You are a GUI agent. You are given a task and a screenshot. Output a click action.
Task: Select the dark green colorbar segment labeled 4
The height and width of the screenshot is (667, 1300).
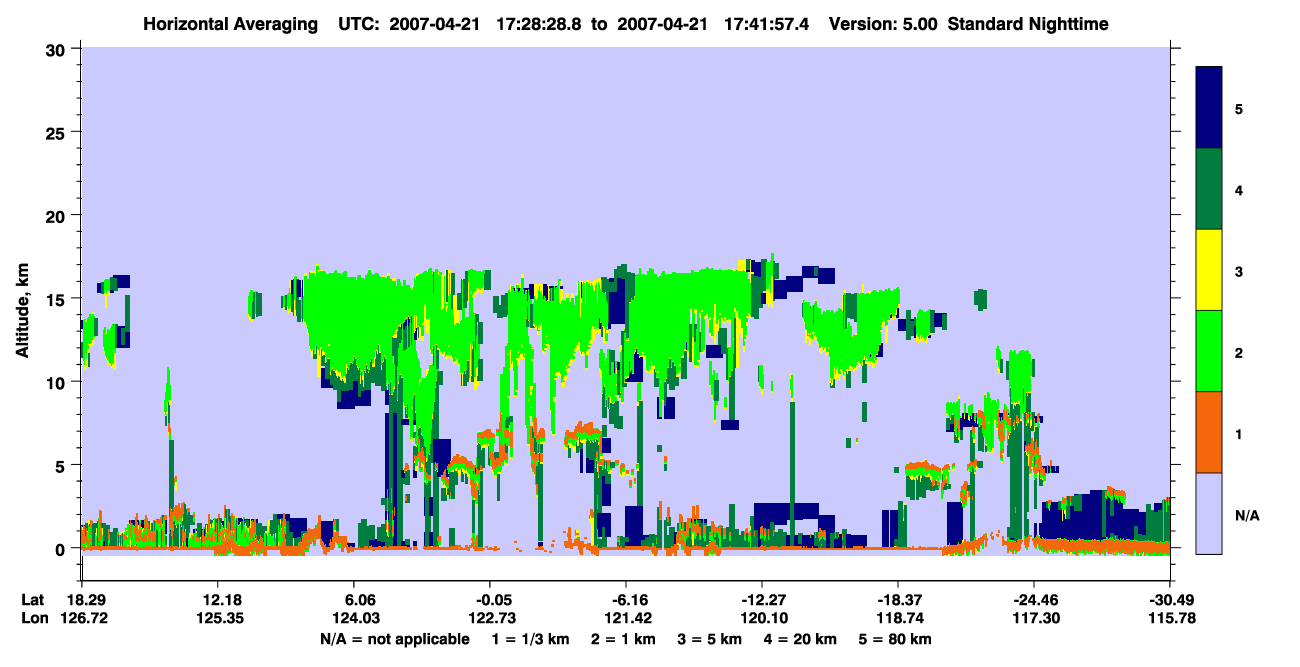(x=1209, y=189)
